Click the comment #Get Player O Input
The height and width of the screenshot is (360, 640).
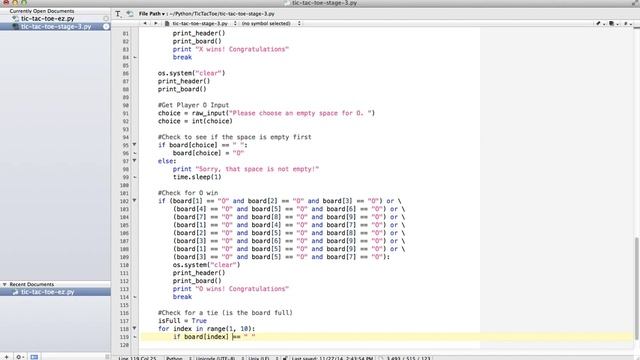(193, 105)
